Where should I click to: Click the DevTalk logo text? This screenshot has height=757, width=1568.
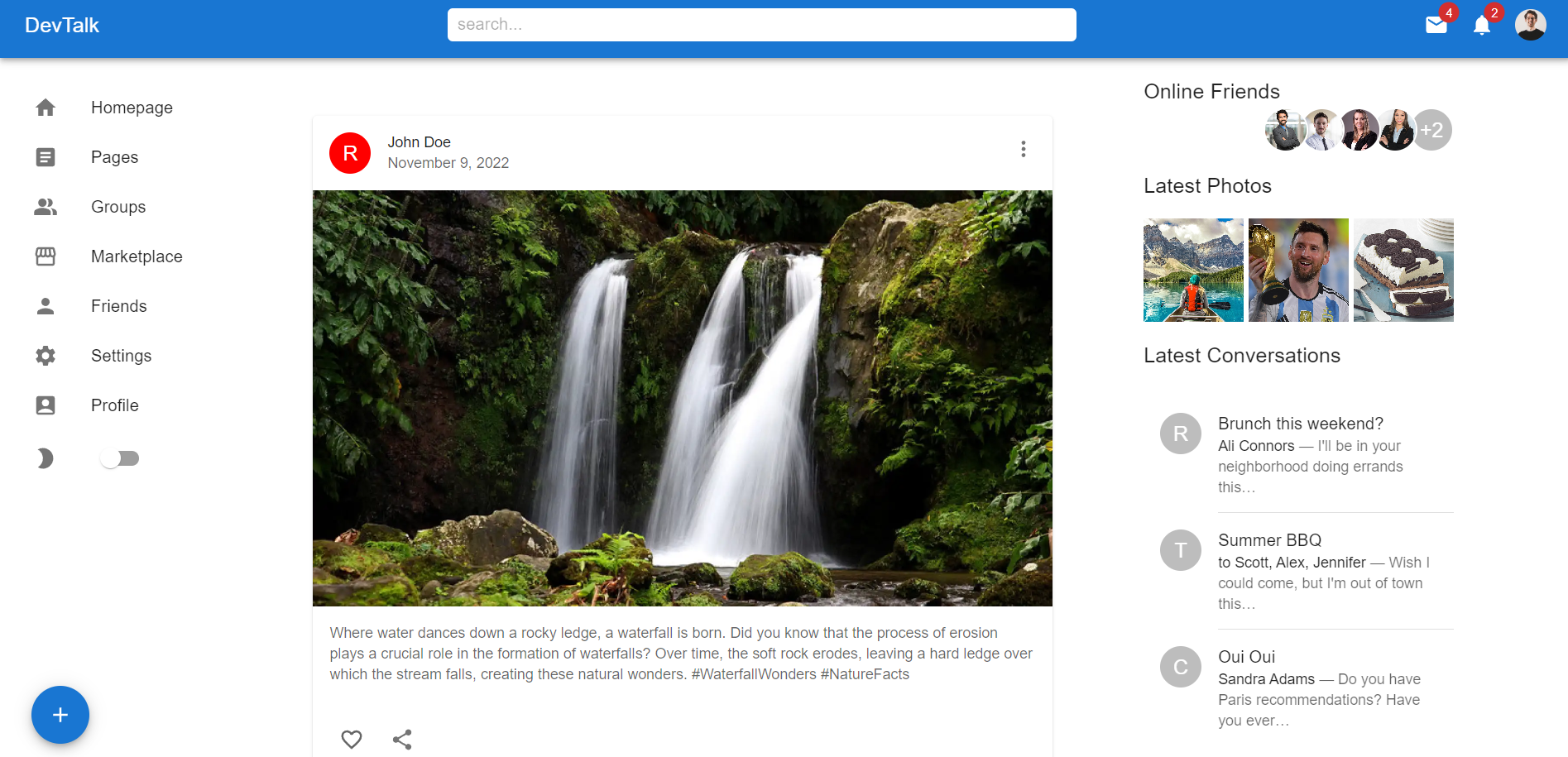tap(62, 26)
